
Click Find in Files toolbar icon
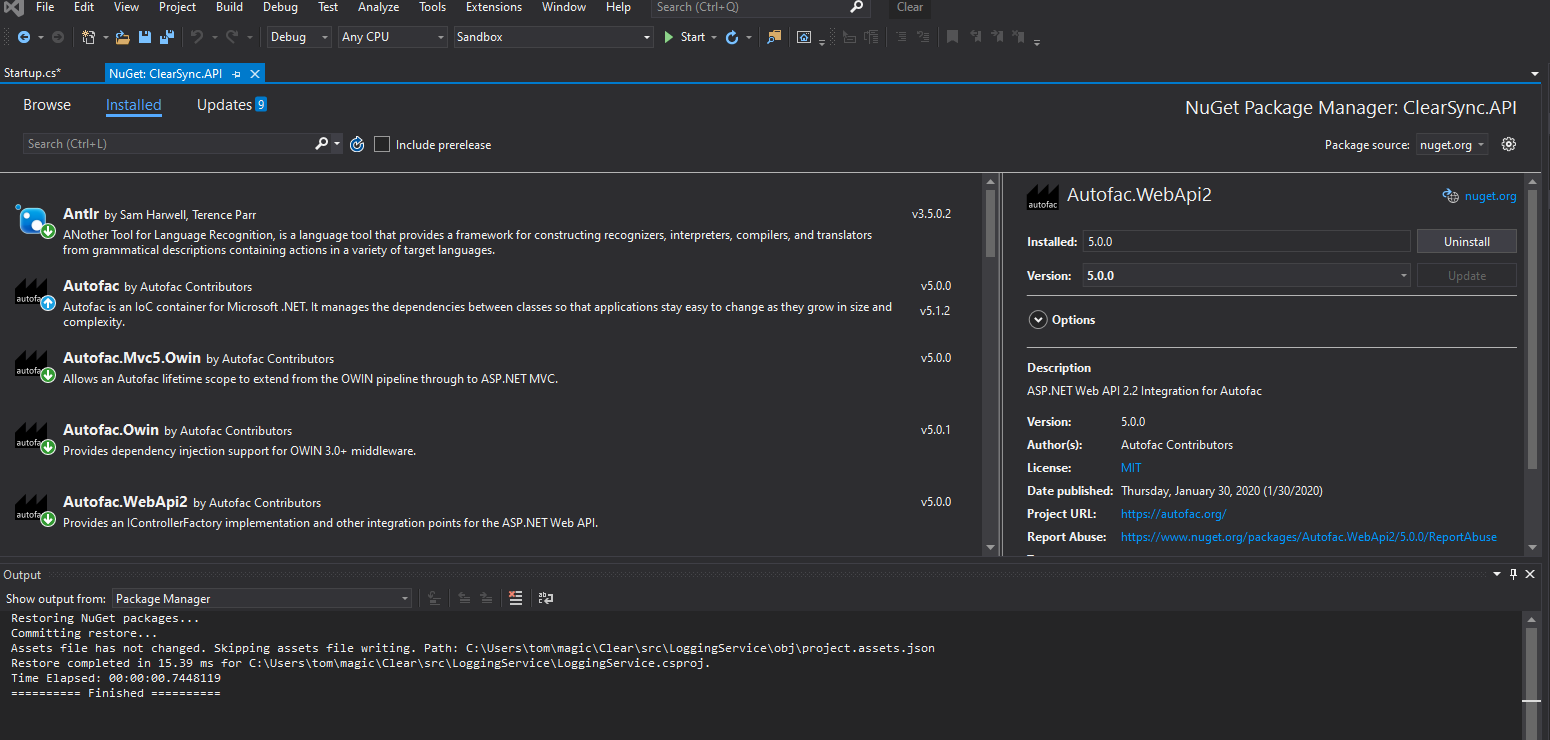point(774,37)
